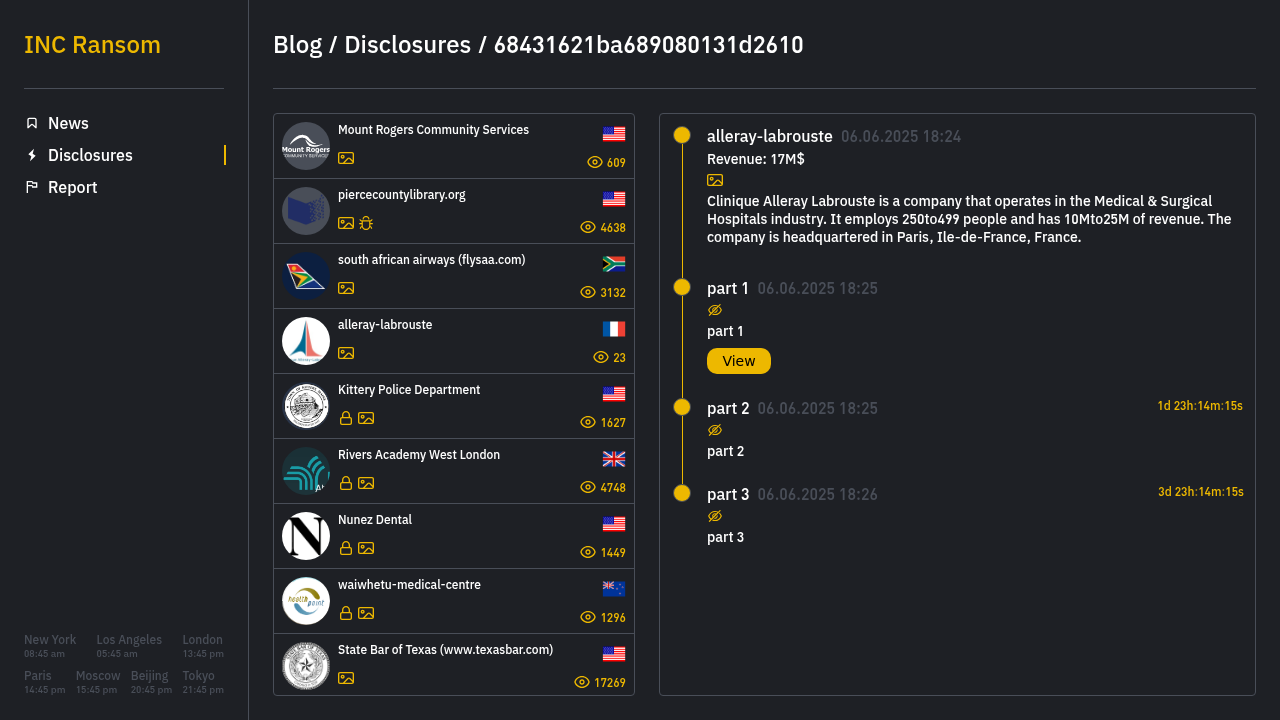Click the hidden-eye icon under part 1

click(x=715, y=310)
